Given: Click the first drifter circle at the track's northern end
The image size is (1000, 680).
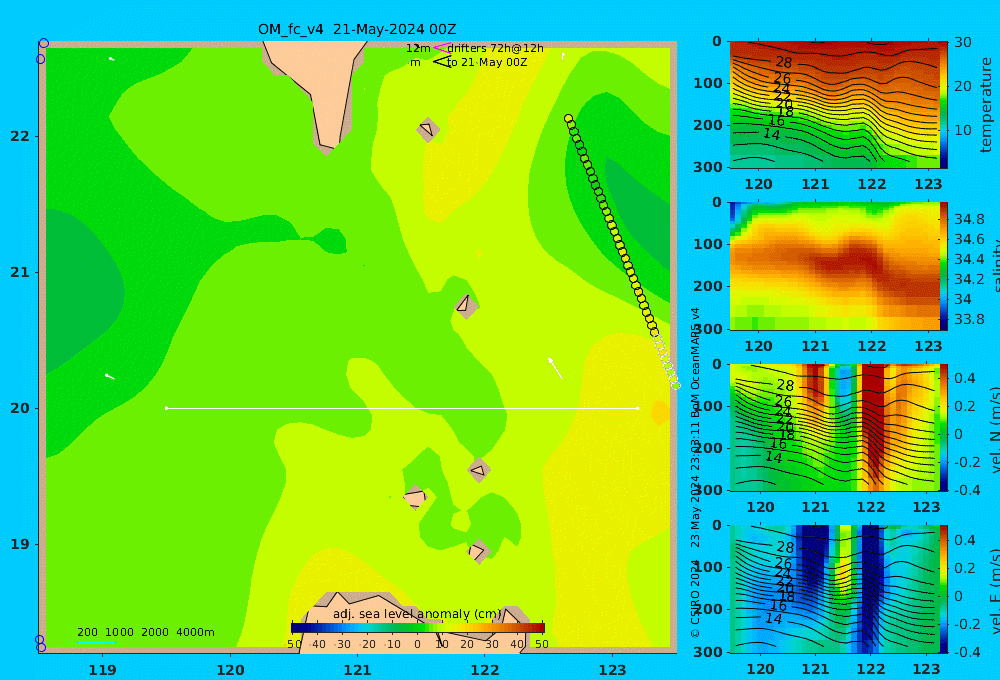Looking at the screenshot, I should click(568, 119).
